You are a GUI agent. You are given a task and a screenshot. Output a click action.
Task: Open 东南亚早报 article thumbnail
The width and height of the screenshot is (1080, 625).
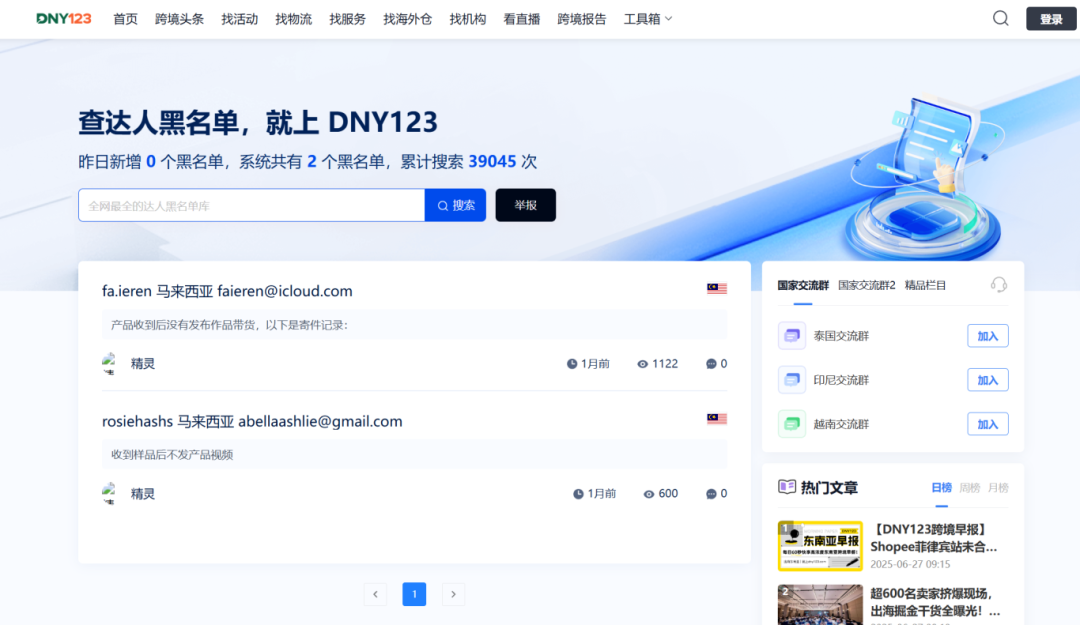(x=820, y=546)
